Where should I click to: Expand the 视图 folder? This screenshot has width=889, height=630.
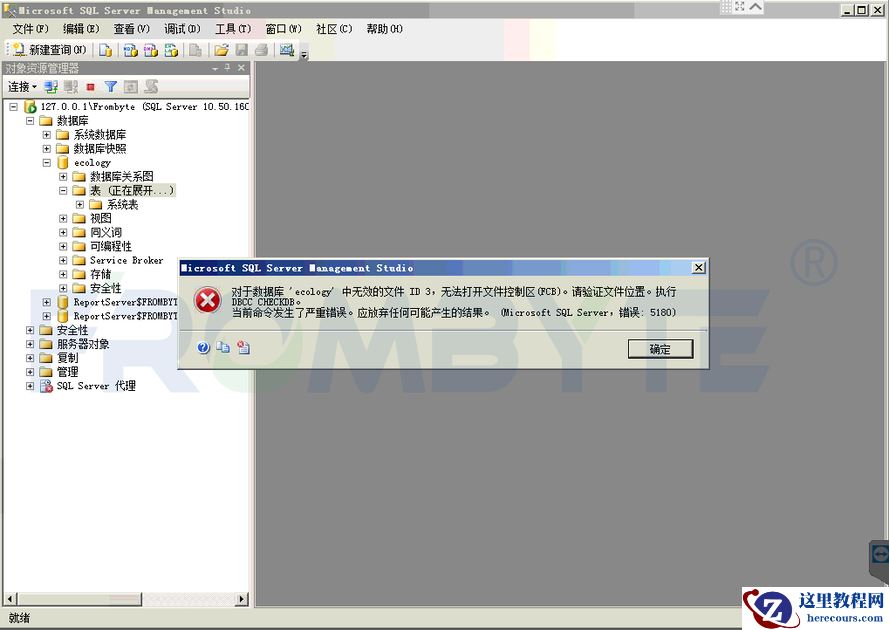pyautogui.click(x=64, y=218)
